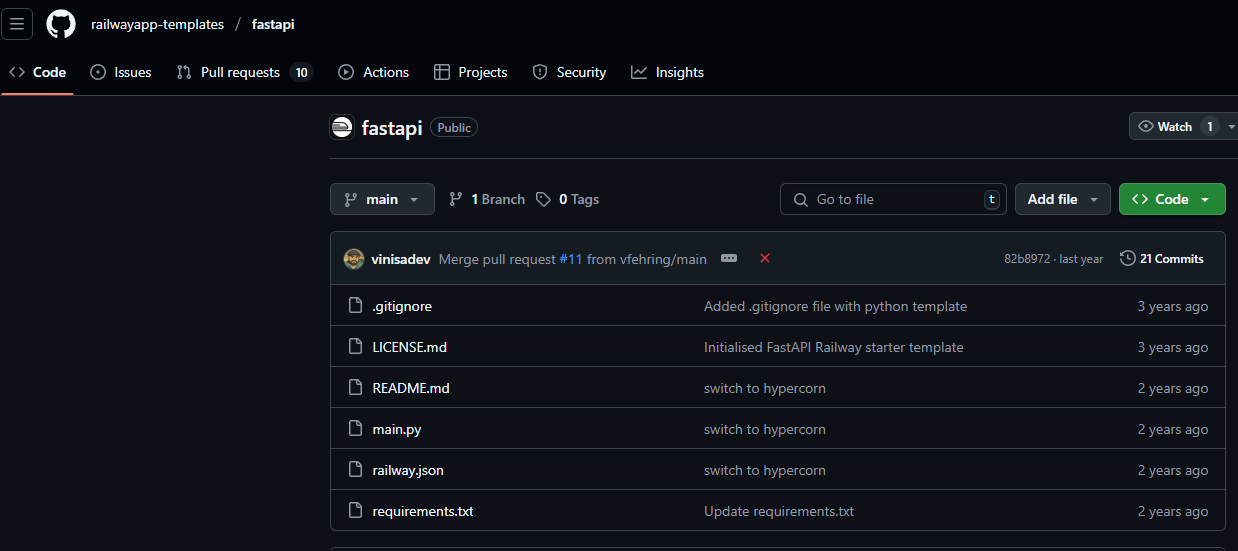Go to the Actions tab
The image size is (1238, 551).
[x=374, y=72]
